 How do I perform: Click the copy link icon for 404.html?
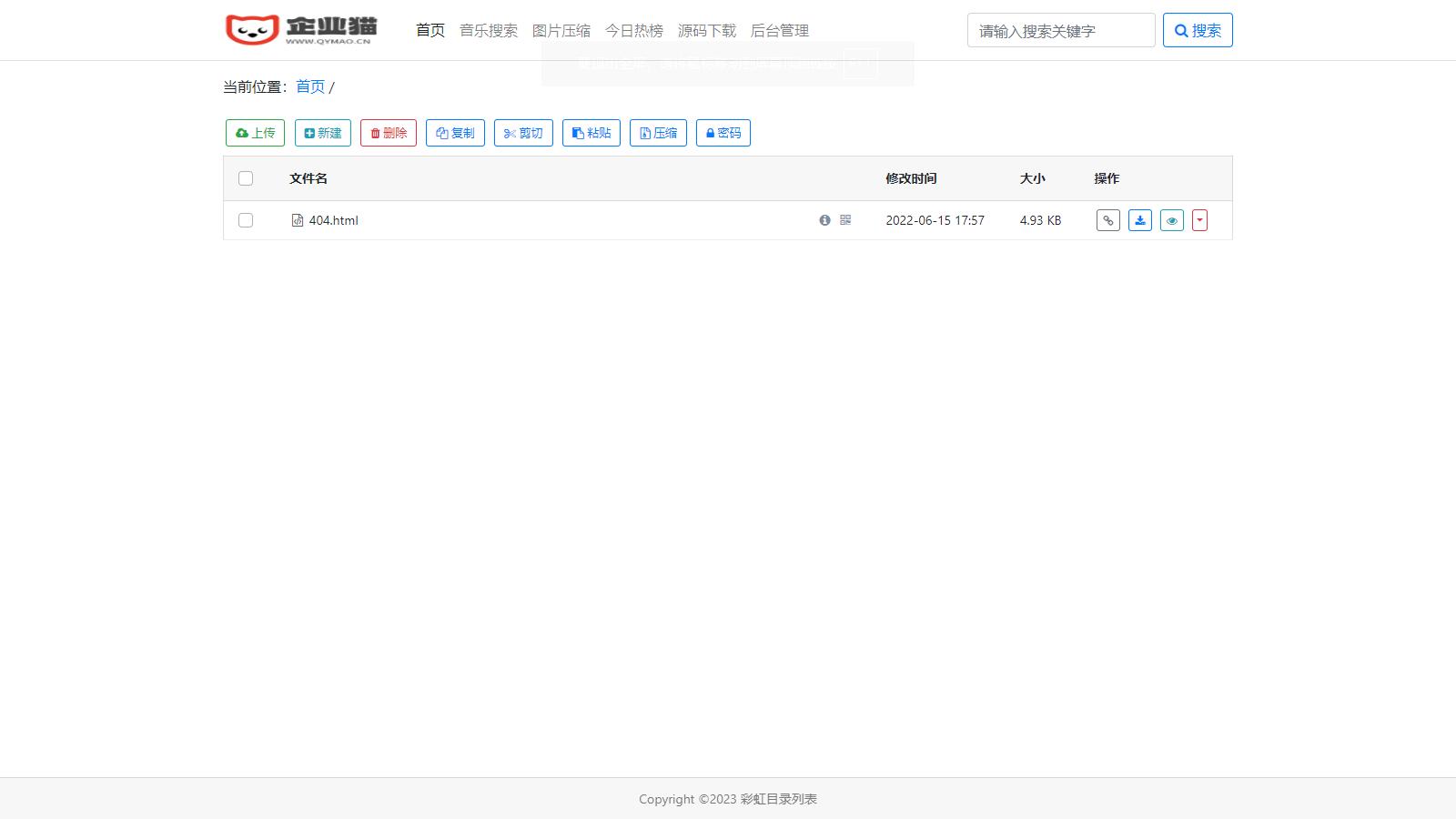click(x=1107, y=220)
